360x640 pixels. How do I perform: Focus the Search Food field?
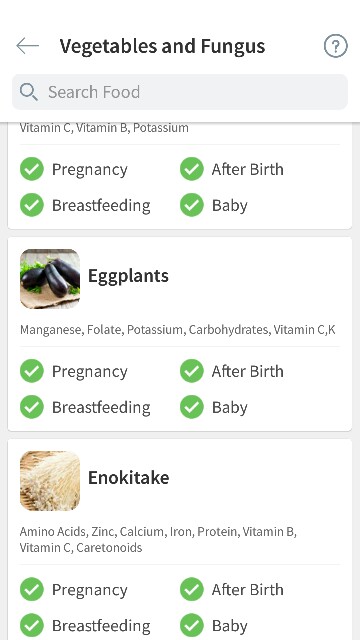[180, 92]
